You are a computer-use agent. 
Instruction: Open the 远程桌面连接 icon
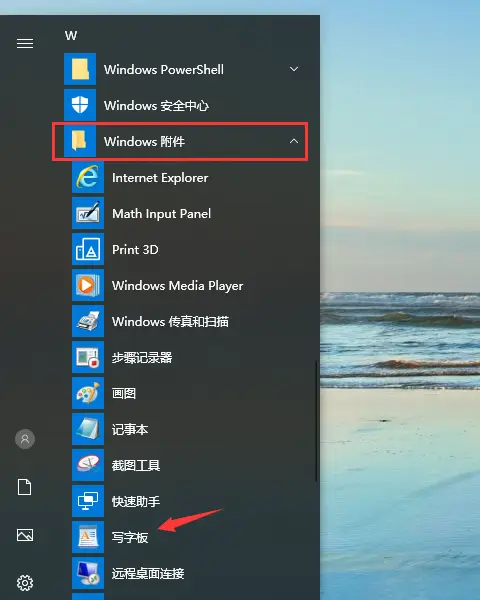click(x=88, y=573)
